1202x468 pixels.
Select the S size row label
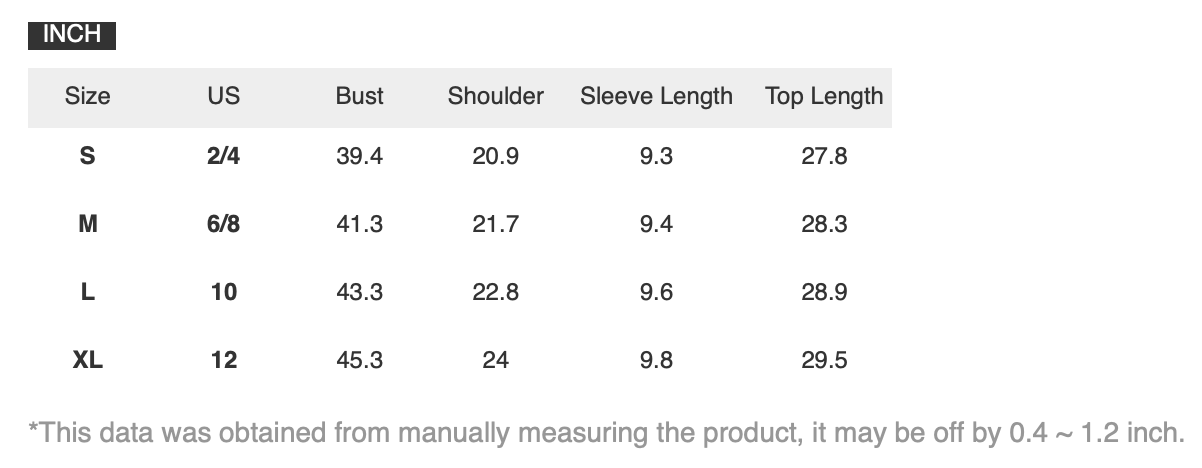[x=88, y=156]
